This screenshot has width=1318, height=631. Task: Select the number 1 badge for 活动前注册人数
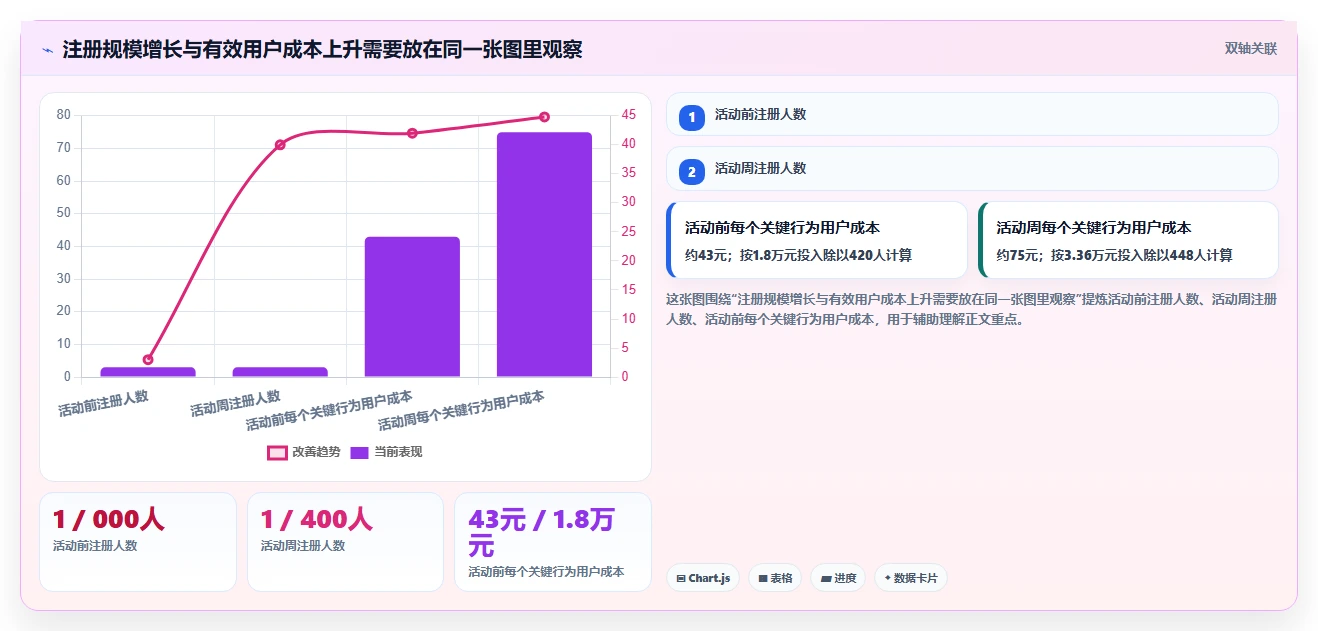(692, 117)
